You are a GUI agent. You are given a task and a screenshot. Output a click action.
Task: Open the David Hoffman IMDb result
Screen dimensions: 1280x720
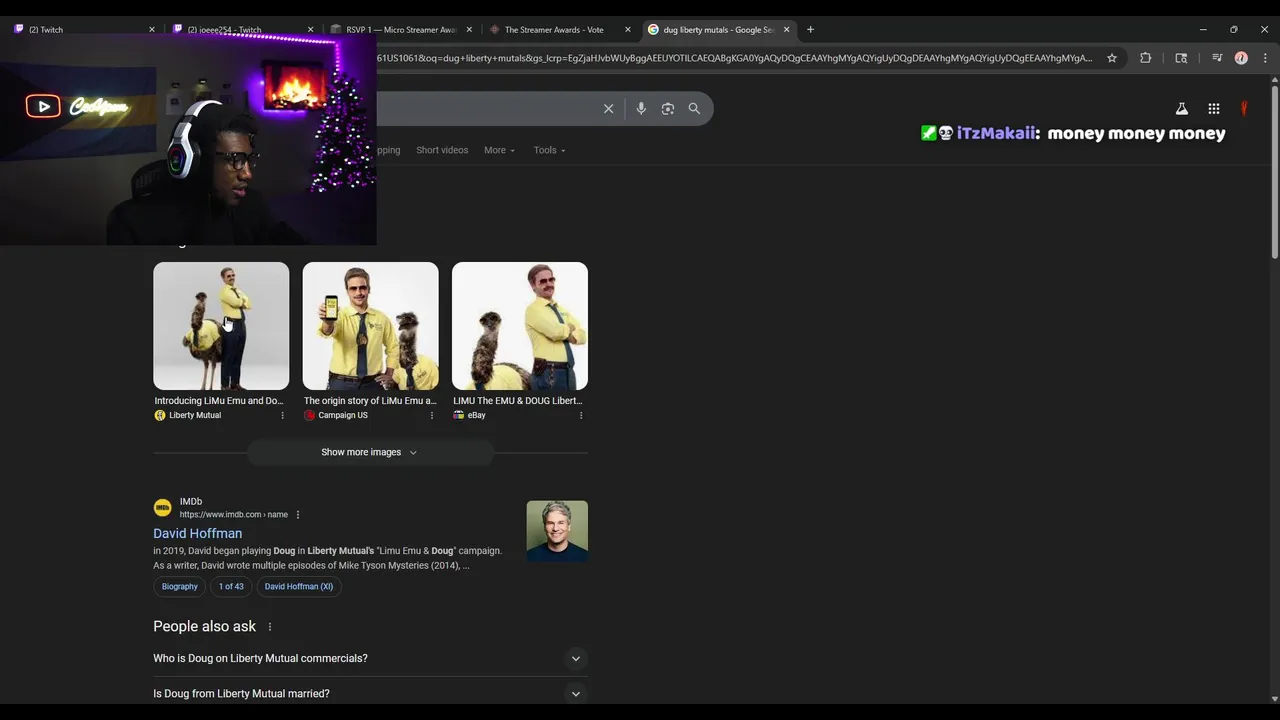coord(197,534)
